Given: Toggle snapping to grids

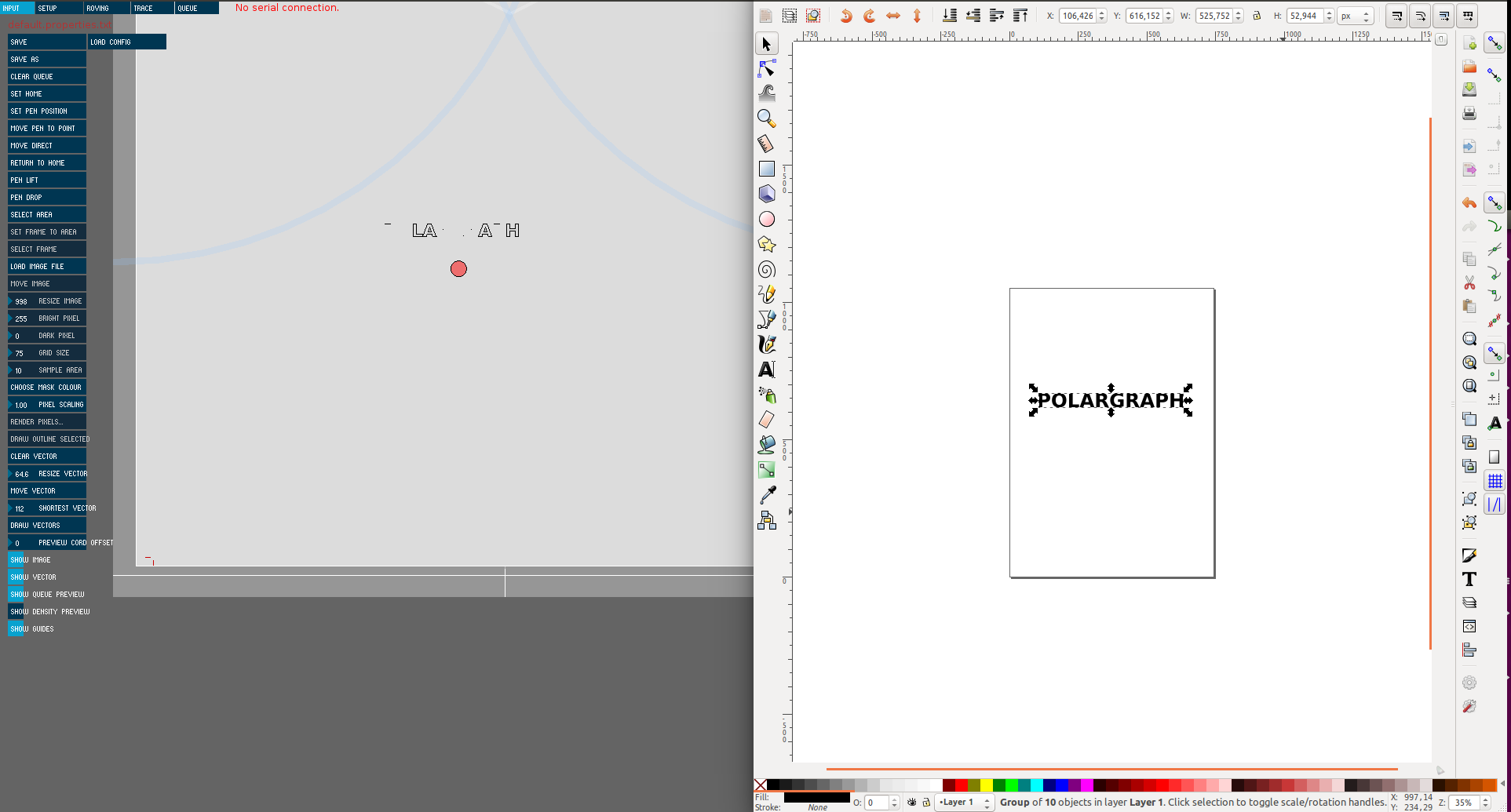Looking at the screenshot, I should tap(1495, 481).
